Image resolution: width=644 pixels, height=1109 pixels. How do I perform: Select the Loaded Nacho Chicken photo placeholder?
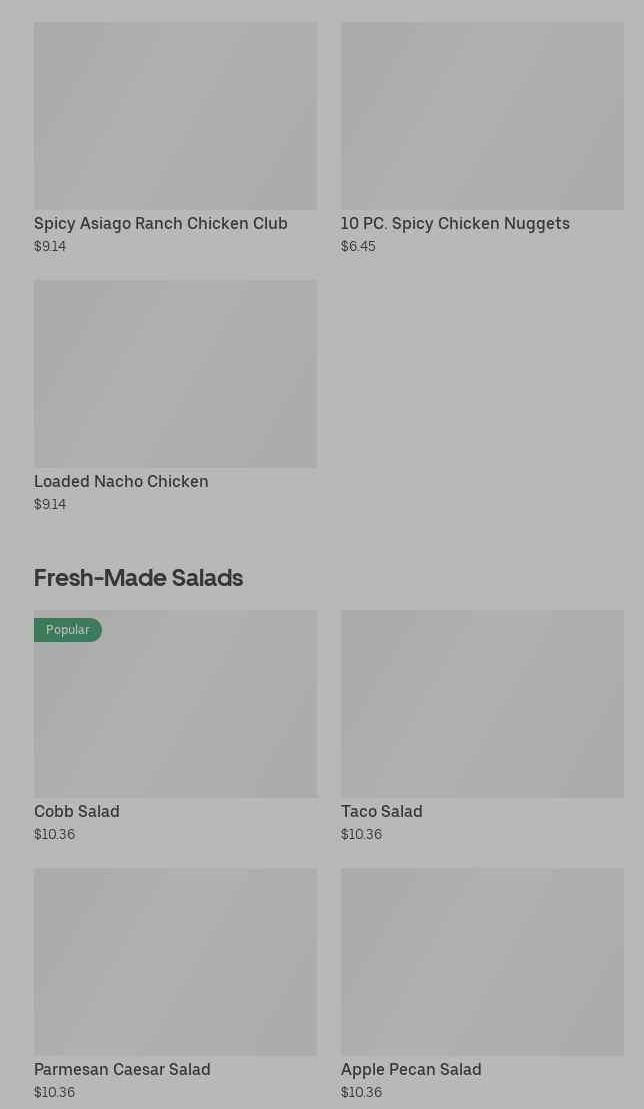coord(175,373)
